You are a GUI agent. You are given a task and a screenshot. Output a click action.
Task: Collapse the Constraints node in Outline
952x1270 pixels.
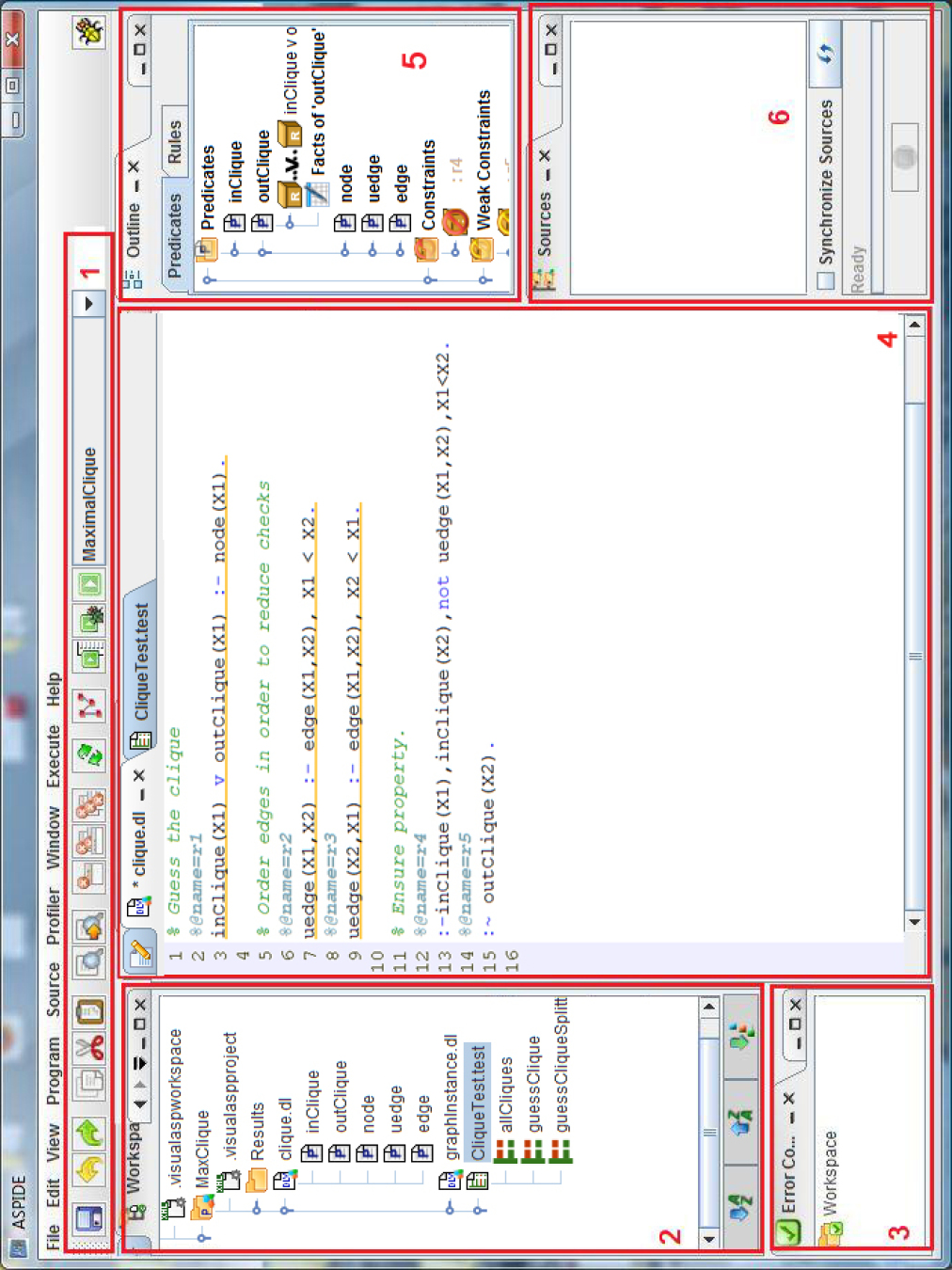coord(429,279)
